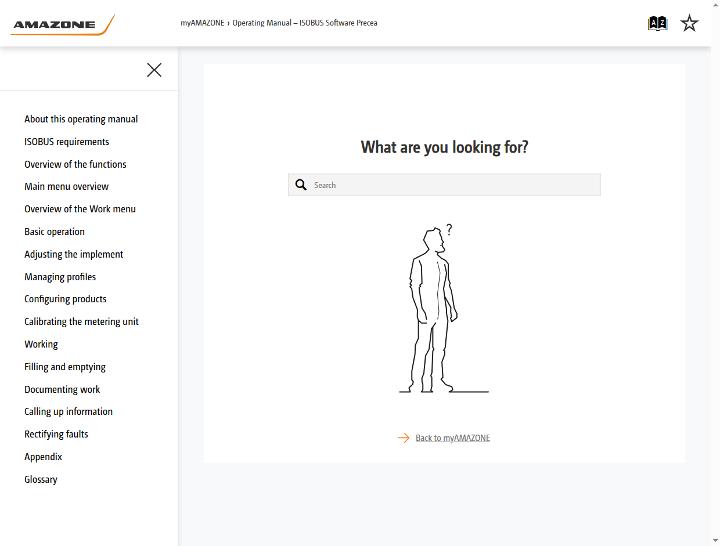This screenshot has width=720, height=546.
Task: Go to myAMAZONE in the breadcrumb
Action: tap(202, 23)
